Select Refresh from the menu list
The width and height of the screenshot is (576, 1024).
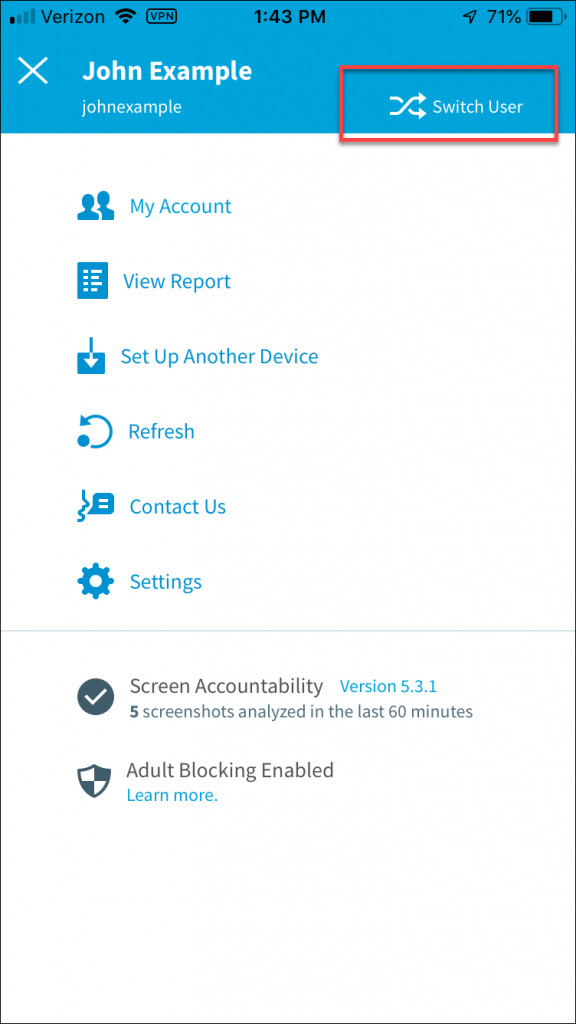coord(161,432)
